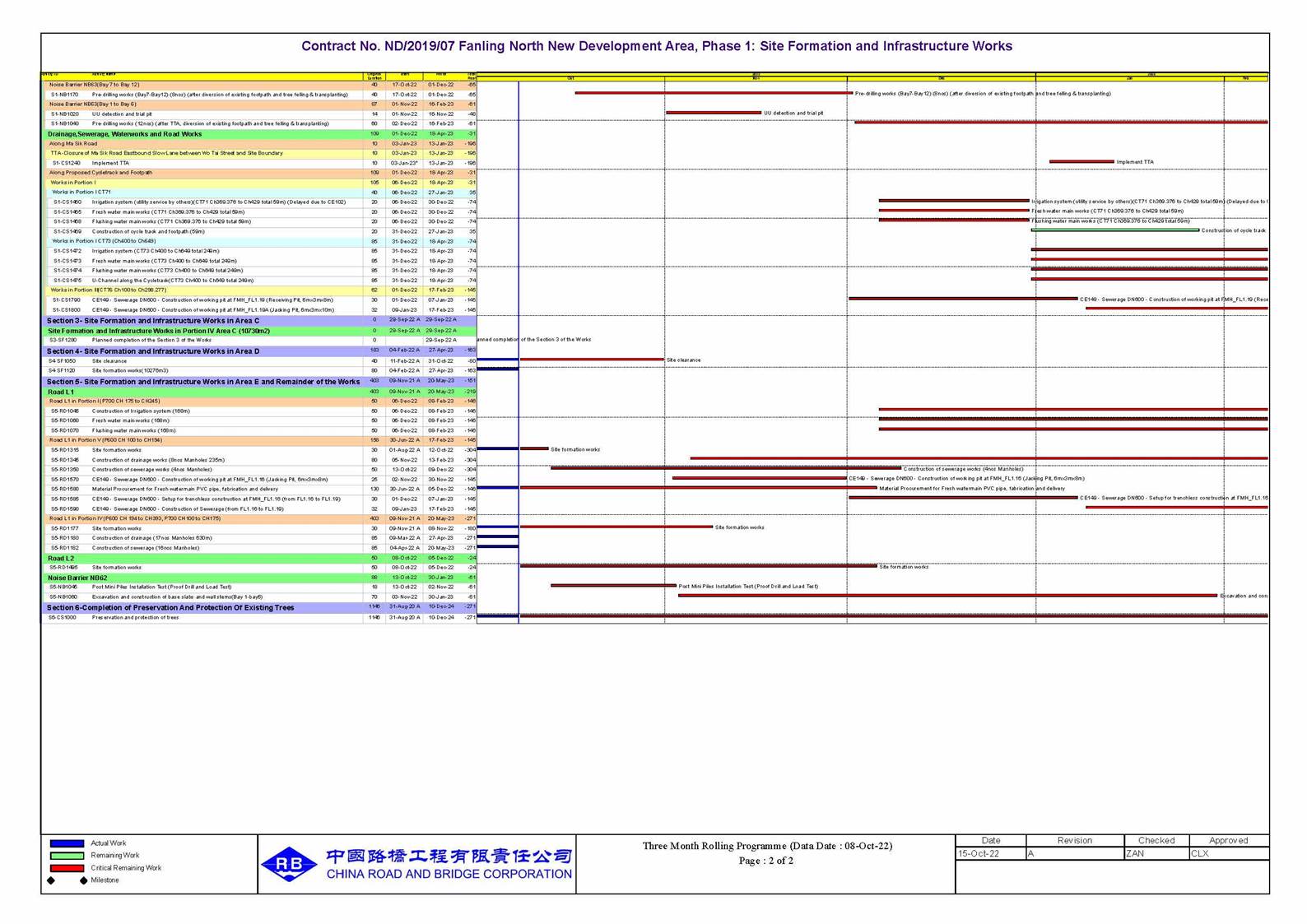
Task: Select the S5-RD1046 construction of irrigation system row
Action: pyautogui.click(x=258, y=411)
